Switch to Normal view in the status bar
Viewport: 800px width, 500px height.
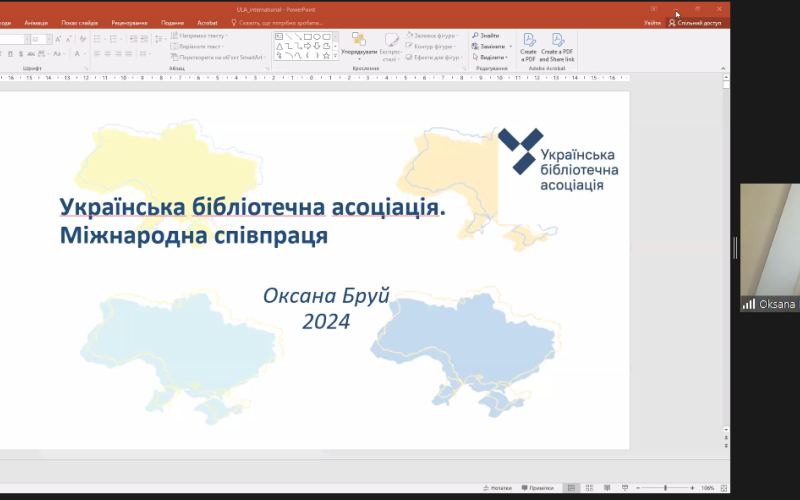tap(571, 488)
